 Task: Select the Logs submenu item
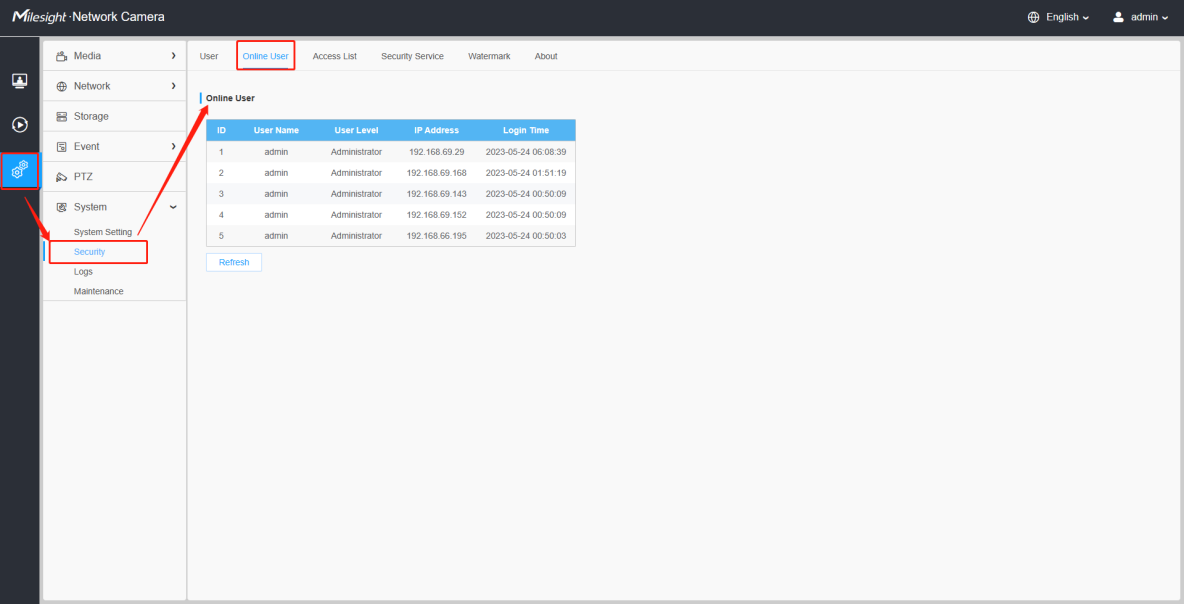(x=84, y=271)
